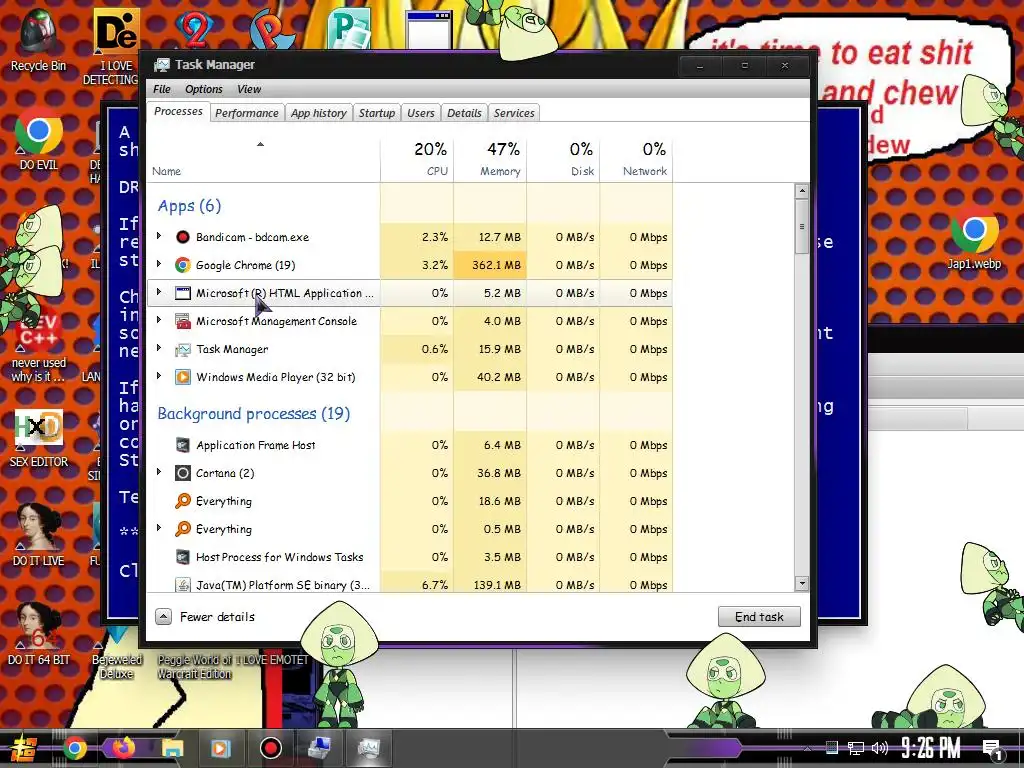The height and width of the screenshot is (768, 1024).
Task: Click the Task Manager process row icon
Action: tap(183, 349)
